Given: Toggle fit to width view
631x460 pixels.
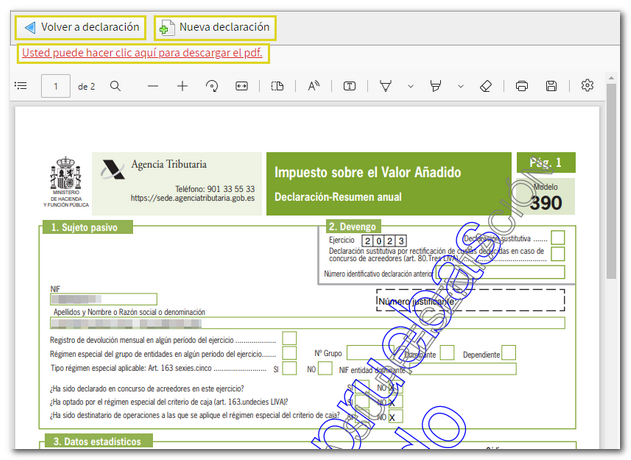Looking at the screenshot, I should pos(241,86).
